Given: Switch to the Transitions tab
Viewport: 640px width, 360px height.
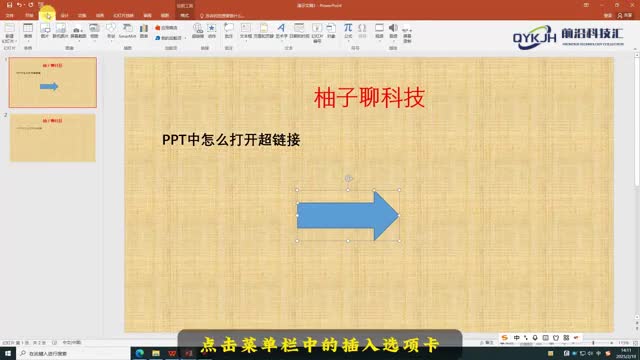Looking at the screenshot, I should (82, 16).
